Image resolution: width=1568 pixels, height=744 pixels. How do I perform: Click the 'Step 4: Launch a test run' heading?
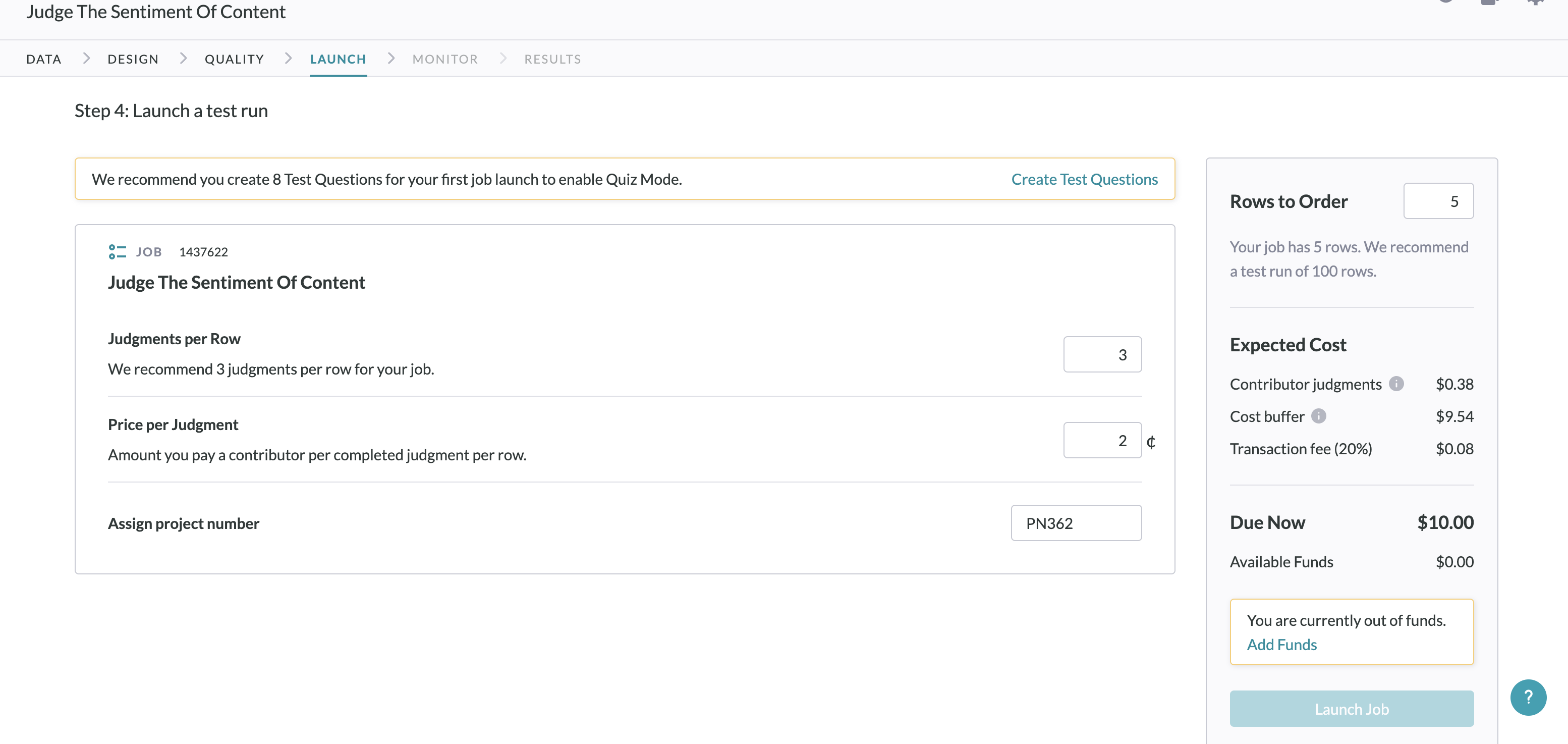pyautogui.click(x=171, y=111)
